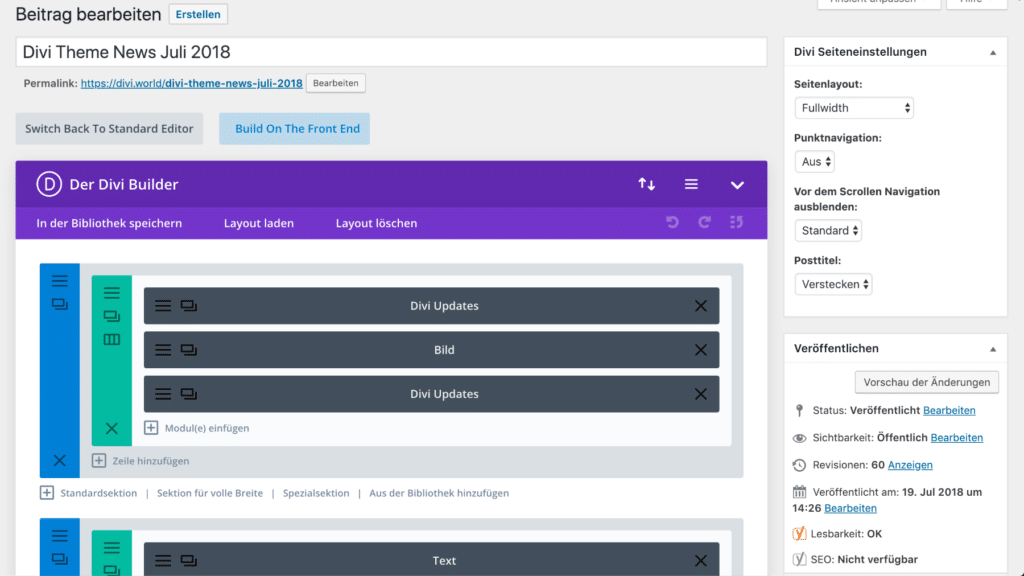This screenshot has width=1024, height=576.
Task: Click the publish date calendar icon
Action: point(799,492)
